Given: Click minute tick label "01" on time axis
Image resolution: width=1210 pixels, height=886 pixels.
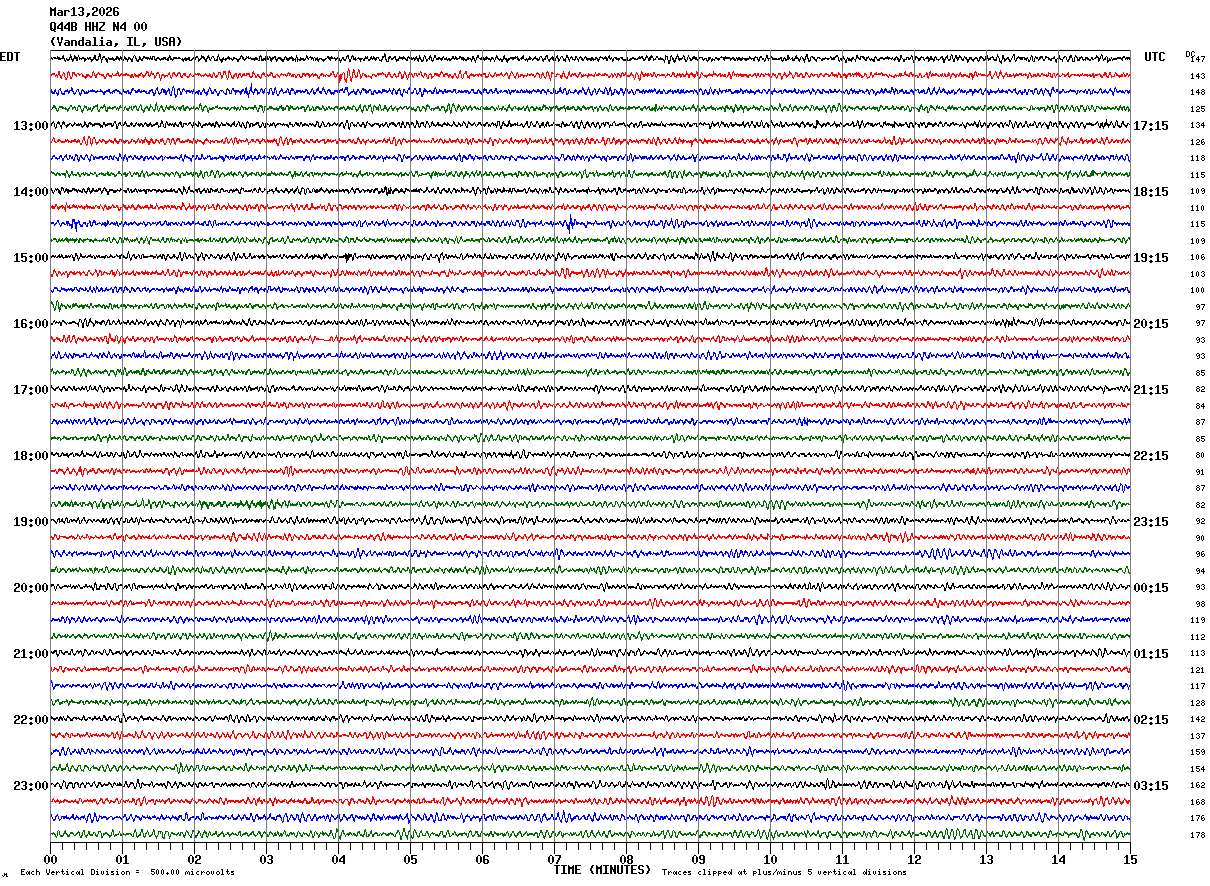Looking at the screenshot, I should [x=122, y=859].
